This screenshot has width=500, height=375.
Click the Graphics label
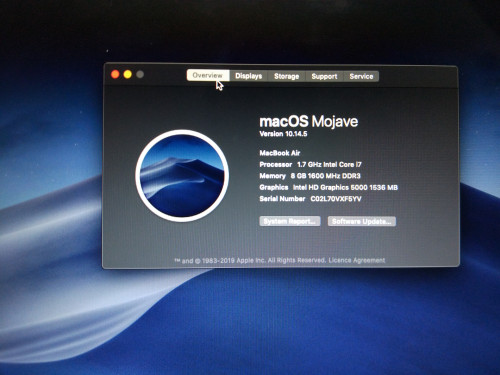[274, 187]
